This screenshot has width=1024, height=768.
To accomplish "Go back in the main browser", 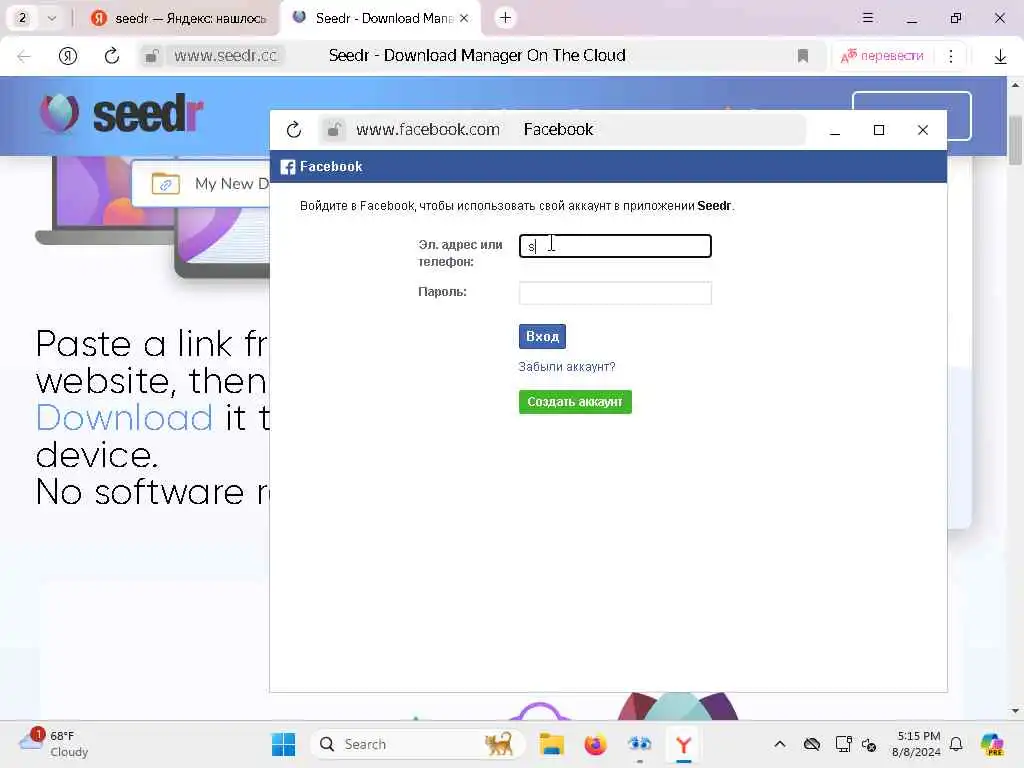I will [24, 56].
